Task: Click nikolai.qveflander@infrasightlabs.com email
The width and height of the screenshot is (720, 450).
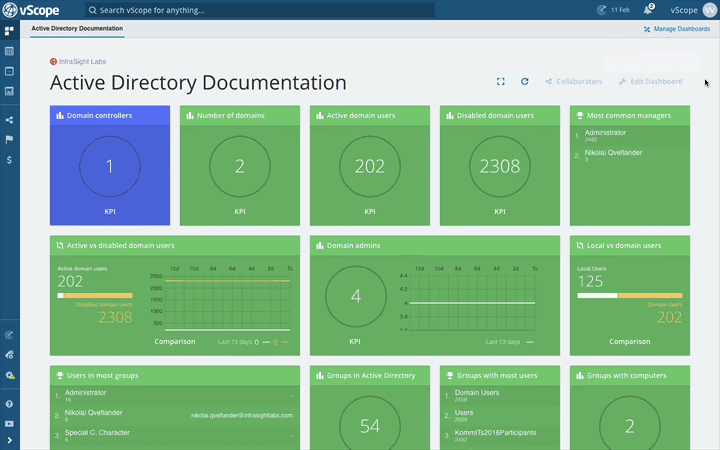Action: click(242, 416)
